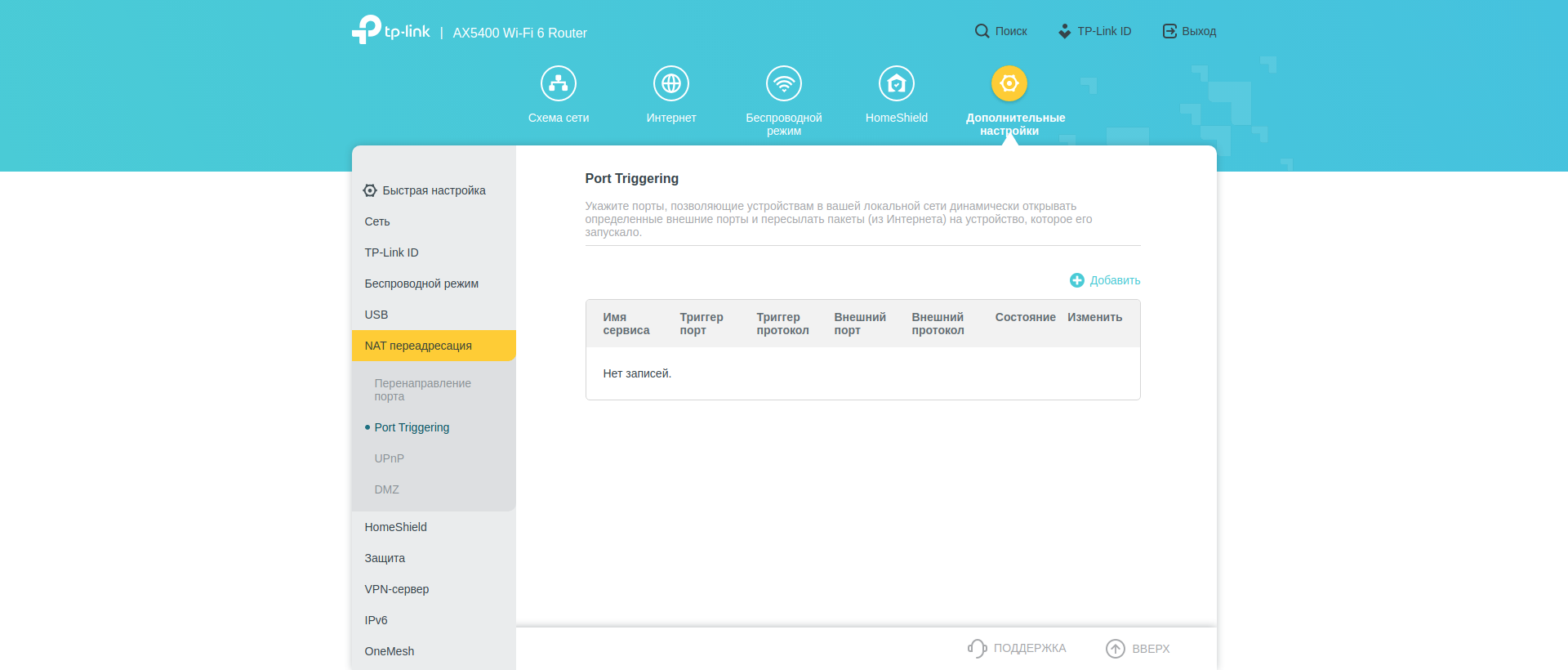Viewport: 1568px width, 670px height.
Task: Click the Выход logout icon
Action: pos(1169,31)
